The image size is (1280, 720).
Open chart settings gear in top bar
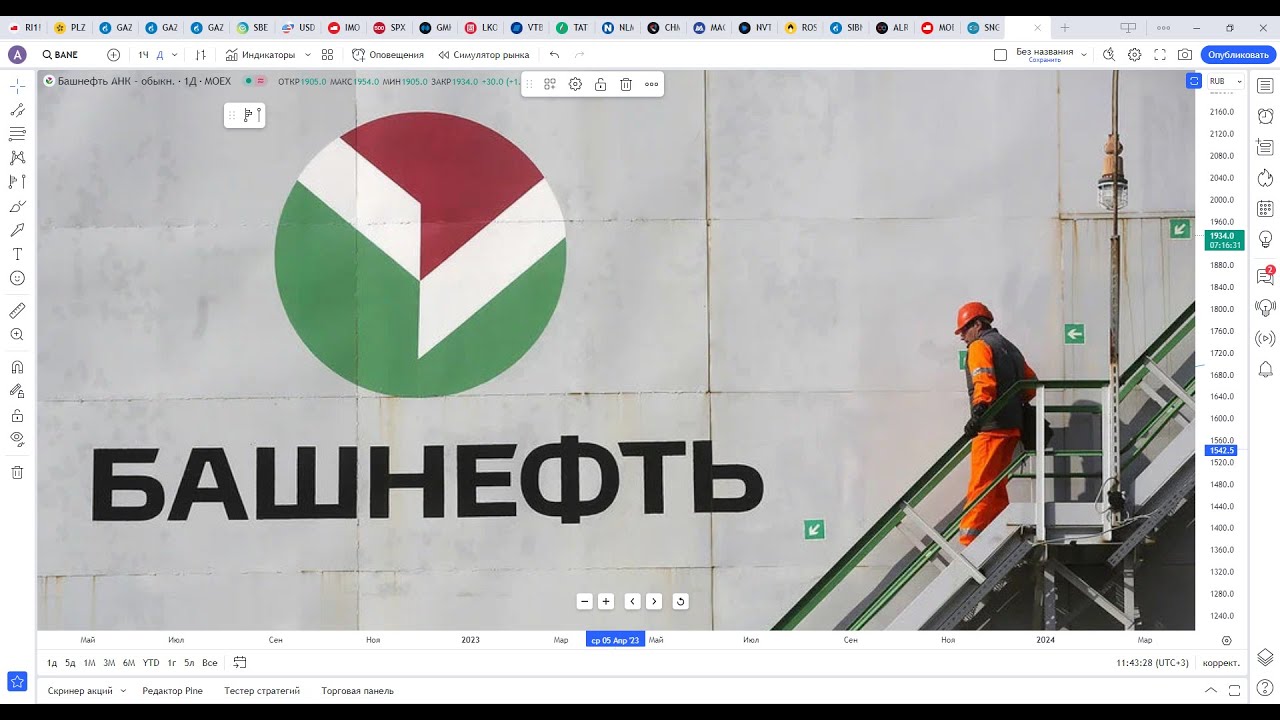tap(1134, 55)
